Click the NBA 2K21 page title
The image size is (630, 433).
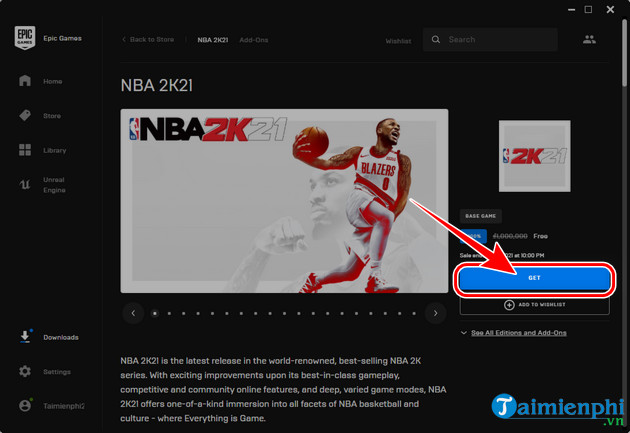point(157,86)
